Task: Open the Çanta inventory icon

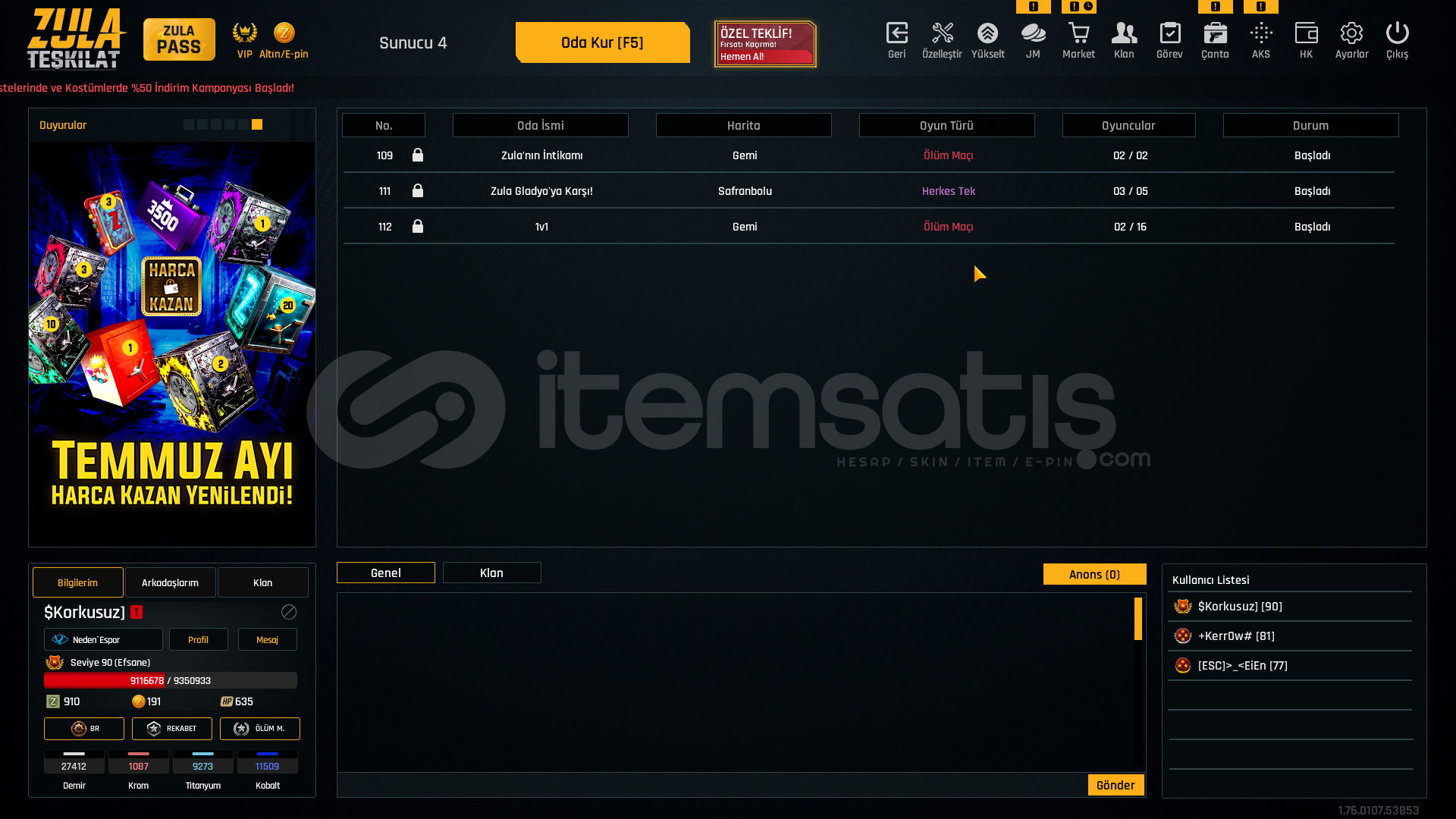Action: (x=1215, y=33)
